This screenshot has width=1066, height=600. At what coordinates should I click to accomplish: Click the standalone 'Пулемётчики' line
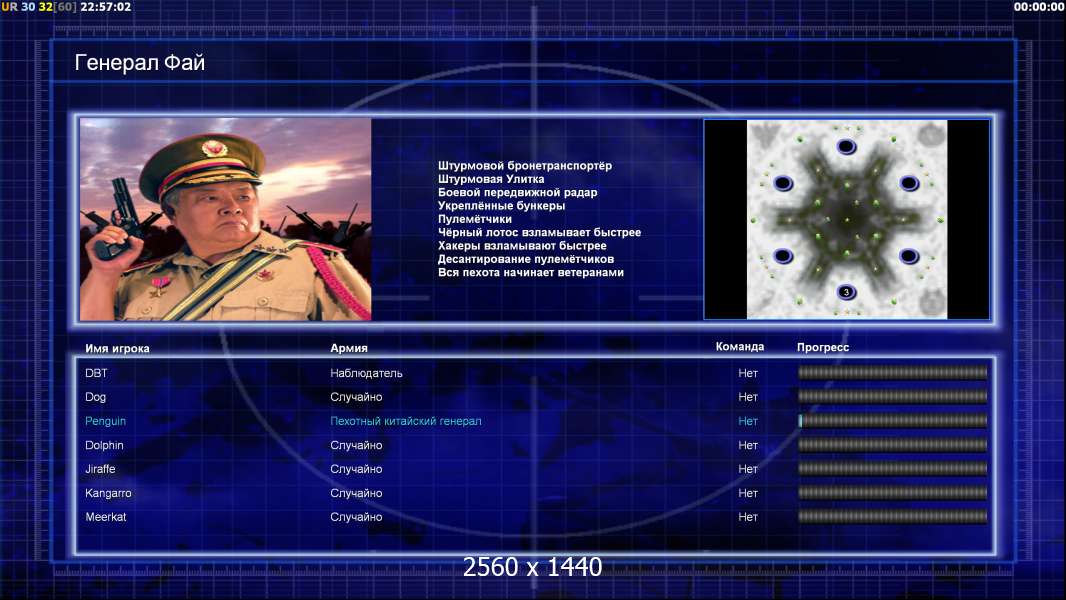click(x=475, y=219)
